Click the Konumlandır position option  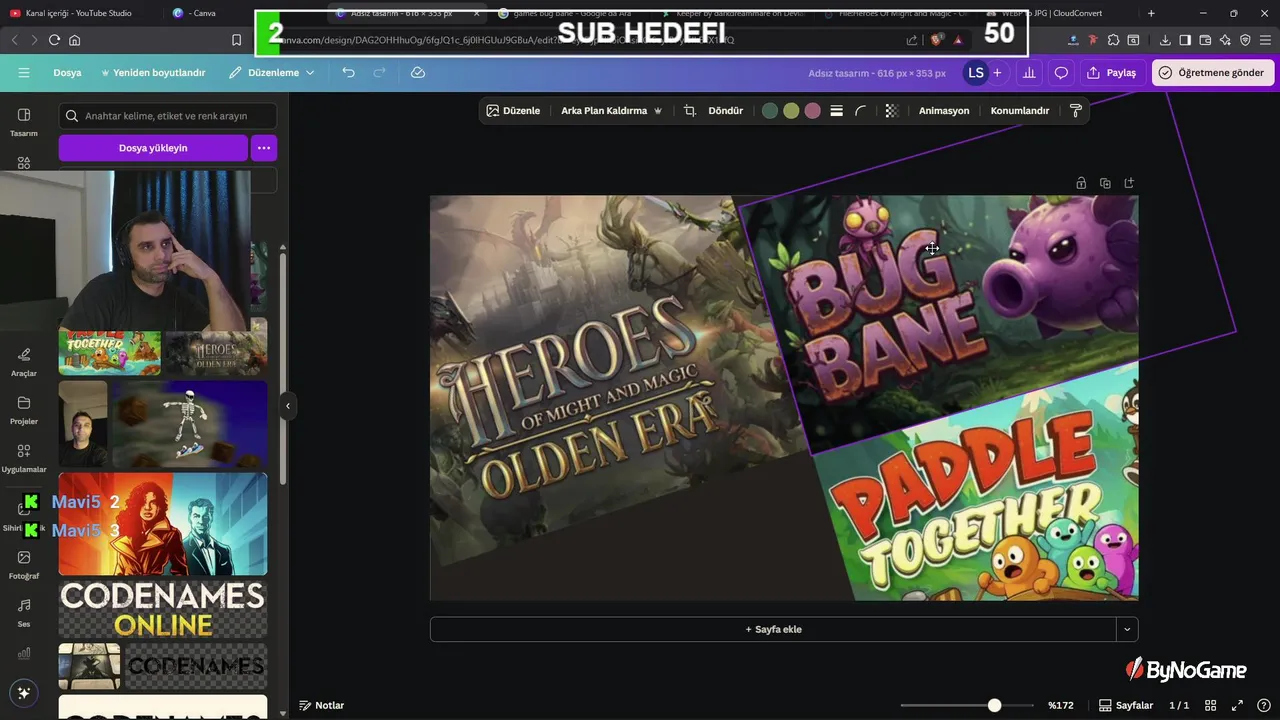[1020, 111]
